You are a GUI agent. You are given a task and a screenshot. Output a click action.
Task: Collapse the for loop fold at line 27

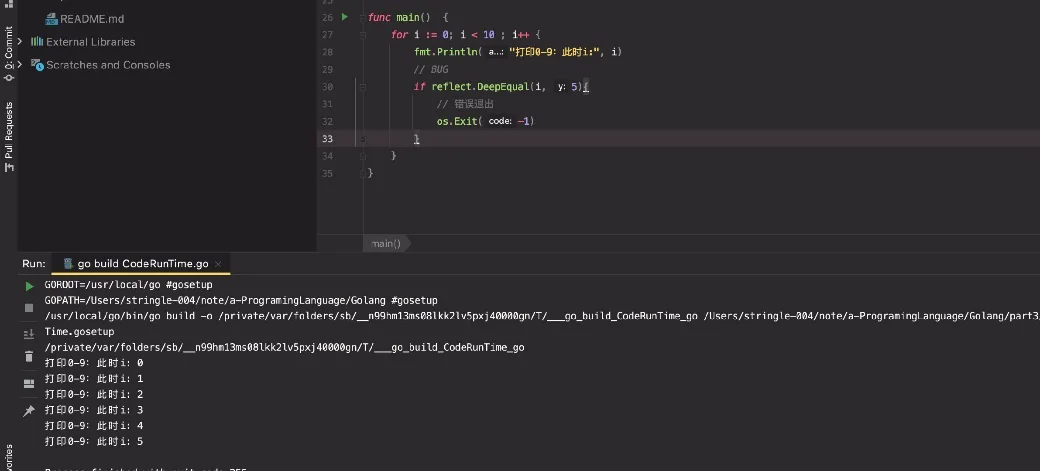point(362,34)
